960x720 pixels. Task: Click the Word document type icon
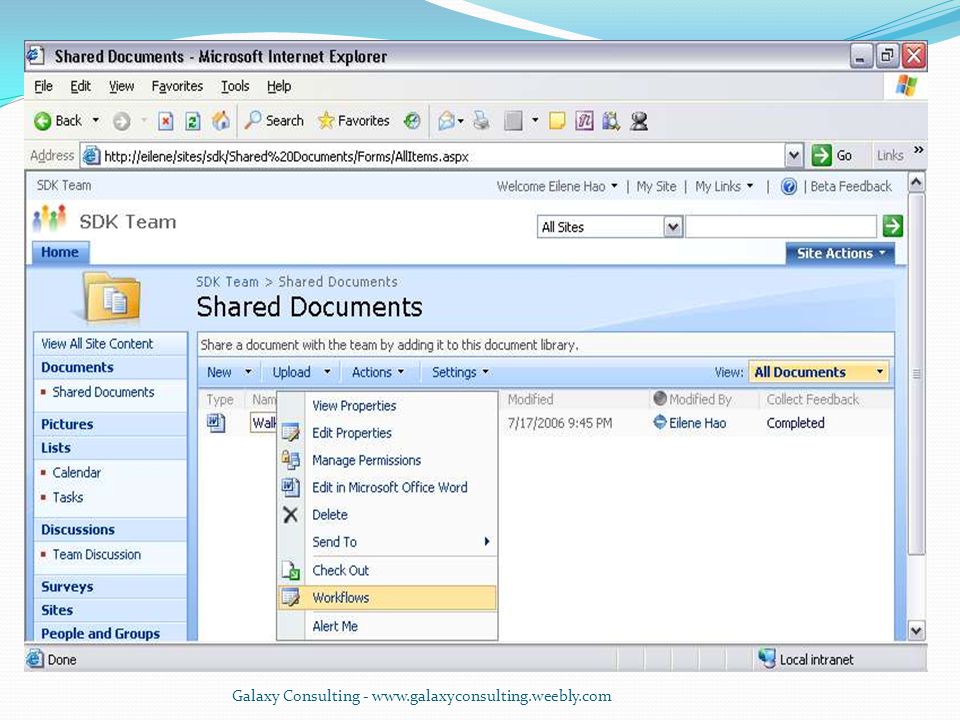(216, 423)
